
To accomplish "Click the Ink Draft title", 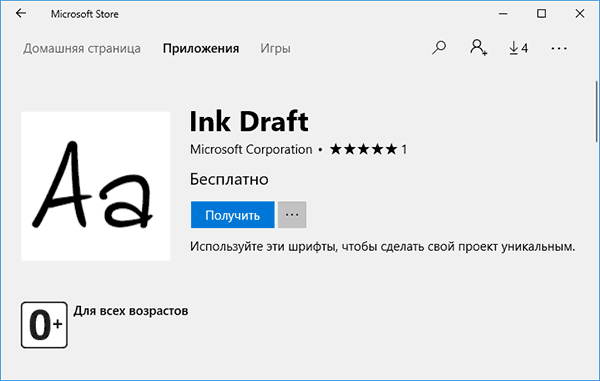I will pos(249,121).
